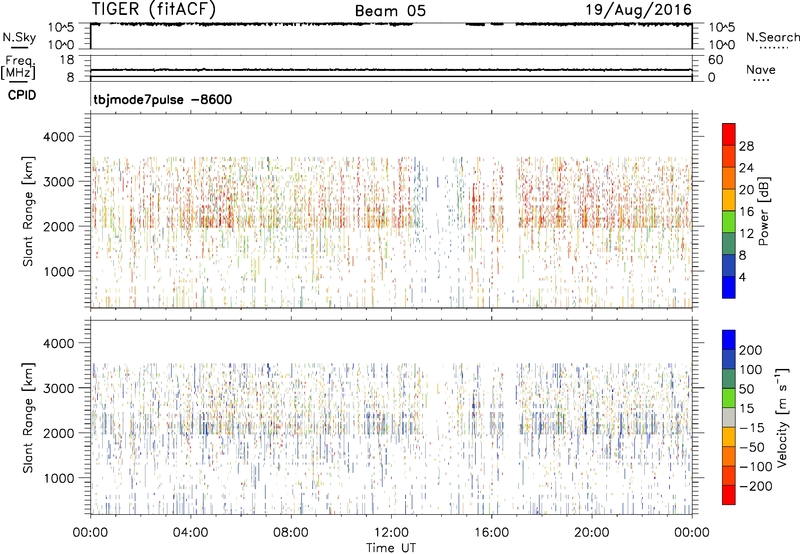This screenshot has height=554, width=800.
Task: Pick the blue 100-200 Velocity colorbar segment
Action: [729, 360]
